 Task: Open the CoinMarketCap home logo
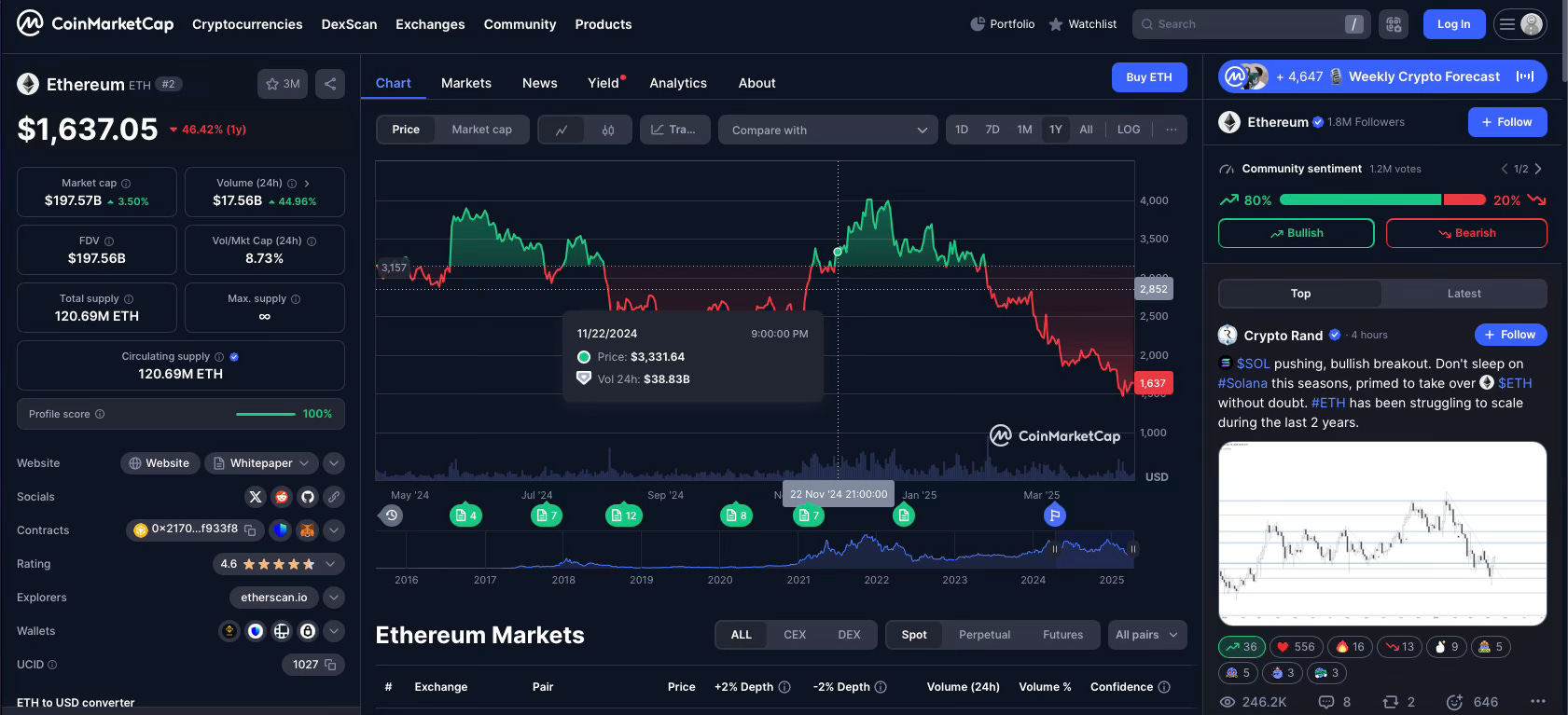point(95,23)
